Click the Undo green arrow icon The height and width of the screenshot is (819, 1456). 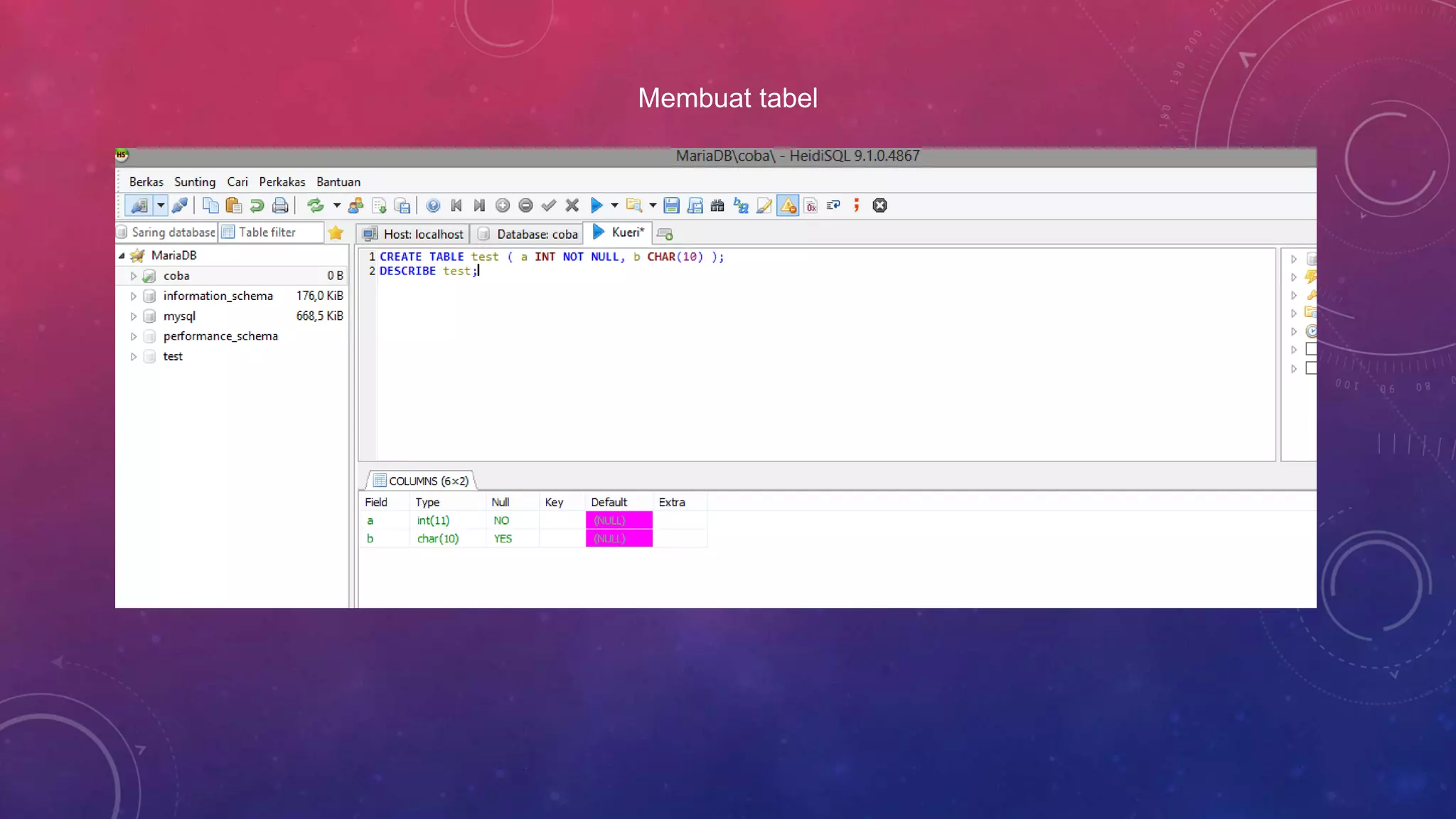pyautogui.click(x=257, y=205)
